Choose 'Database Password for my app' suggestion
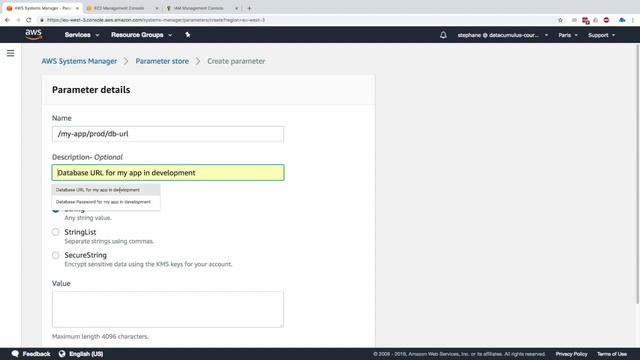The height and width of the screenshot is (360, 640). [106, 202]
